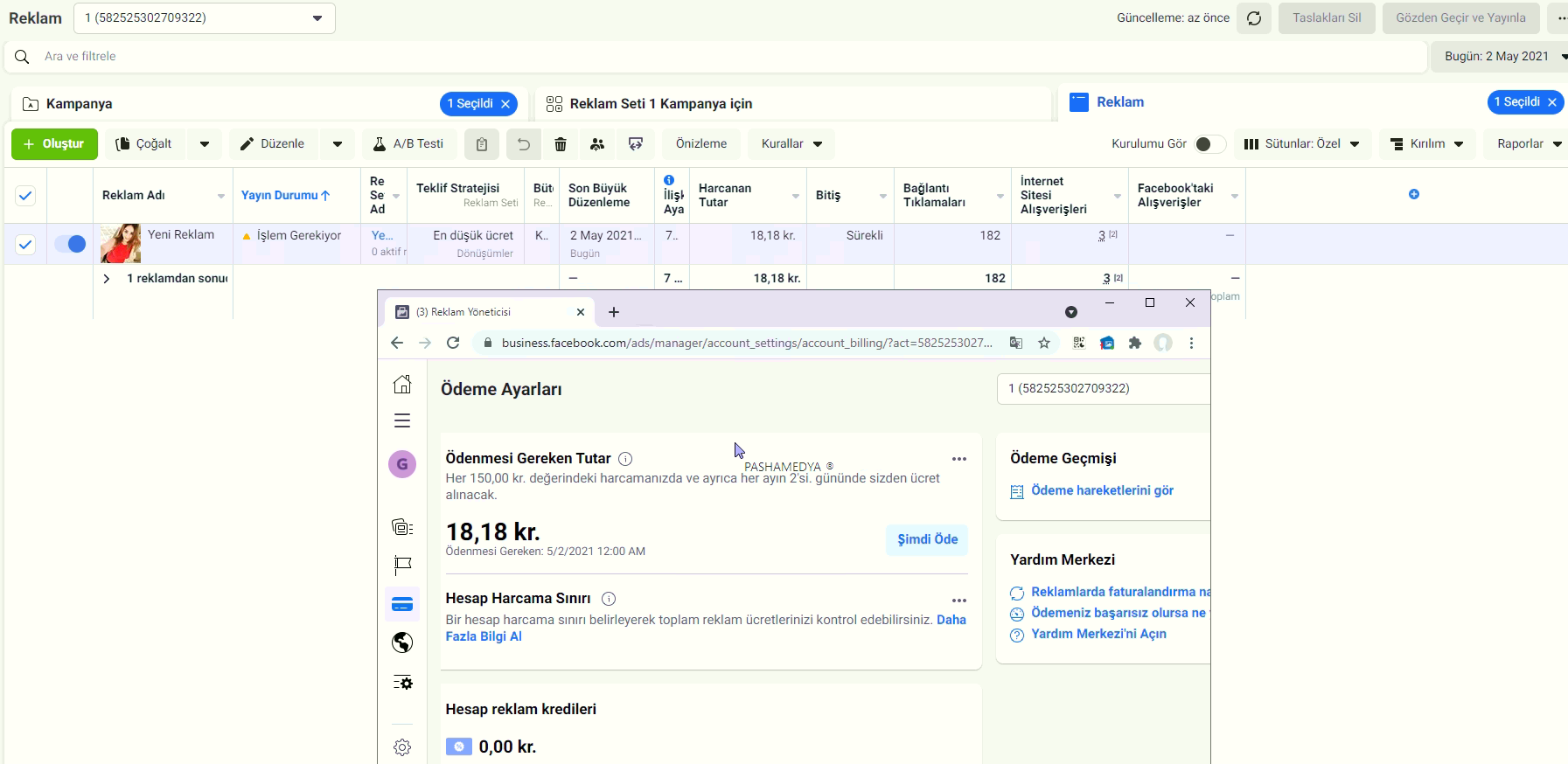Close the Reklam Yöneticisi browser tab
This screenshot has width=1568, height=764.
pyautogui.click(x=581, y=312)
